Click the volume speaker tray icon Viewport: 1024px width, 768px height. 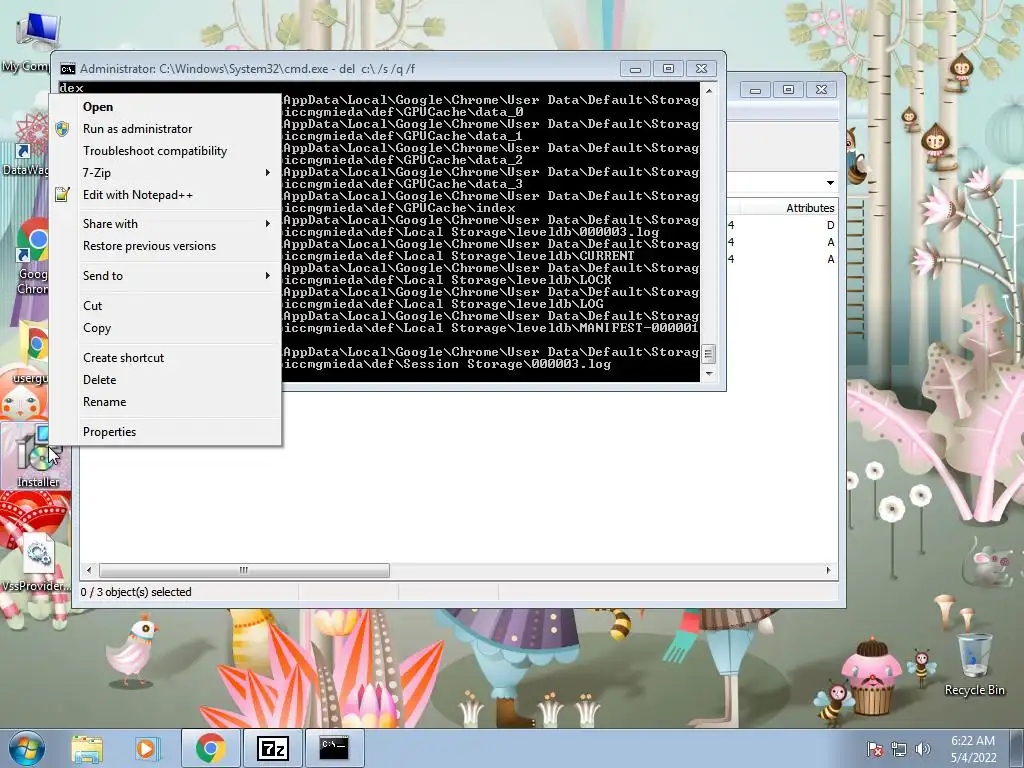tap(922, 749)
